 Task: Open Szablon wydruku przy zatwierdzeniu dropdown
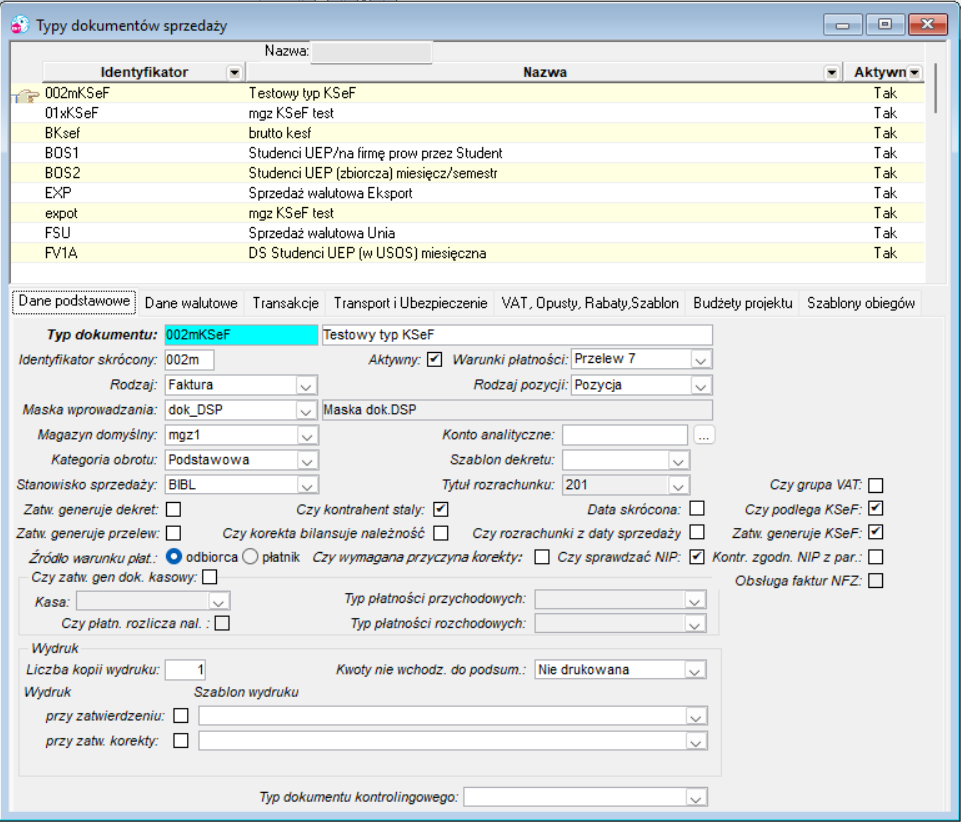(696, 716)
